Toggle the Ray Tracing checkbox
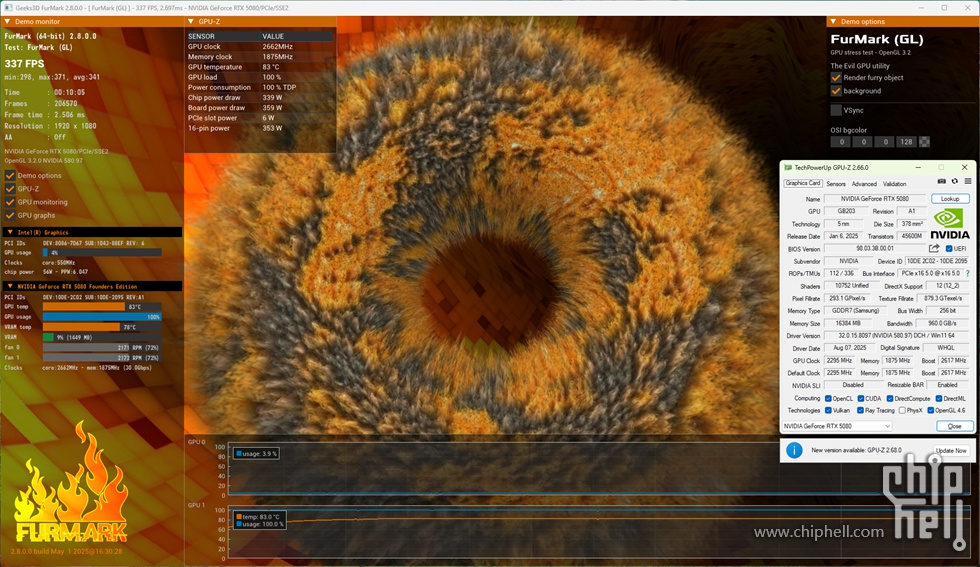The width and height of the screenshot is (980, 567). click(861, 411)
